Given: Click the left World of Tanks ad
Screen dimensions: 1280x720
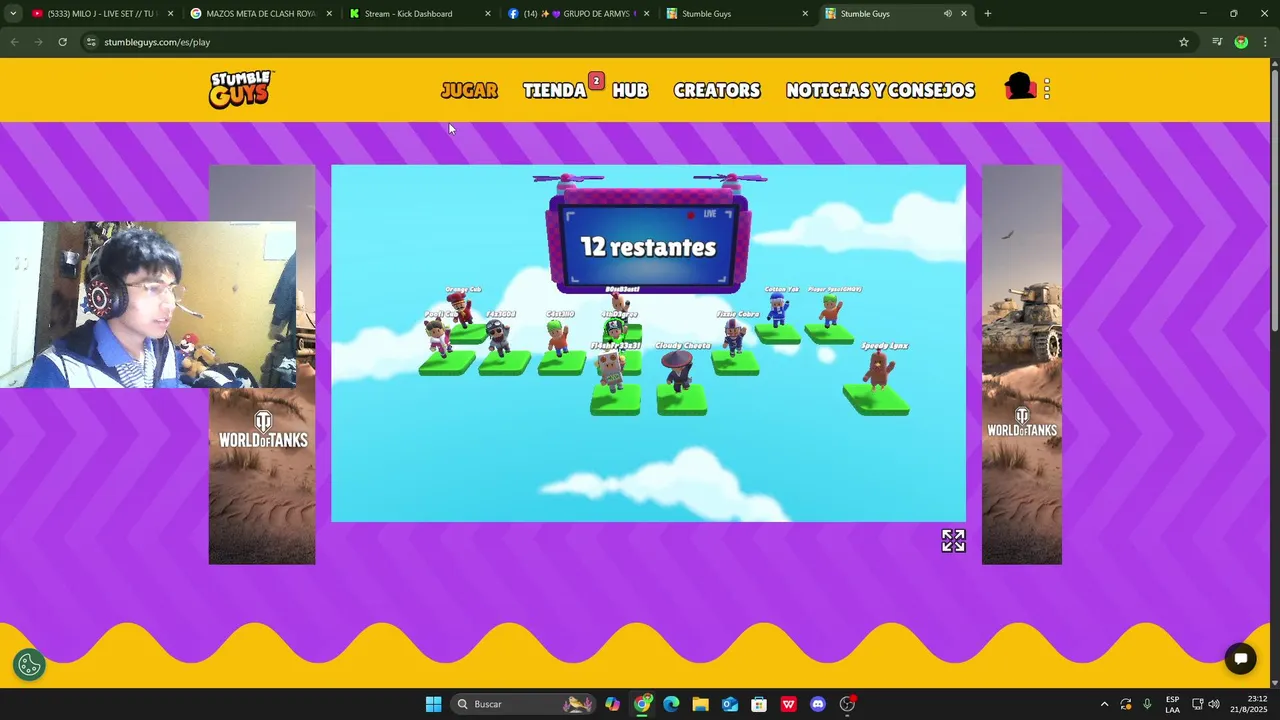Looking at the screenshot, I should [262, 477].
